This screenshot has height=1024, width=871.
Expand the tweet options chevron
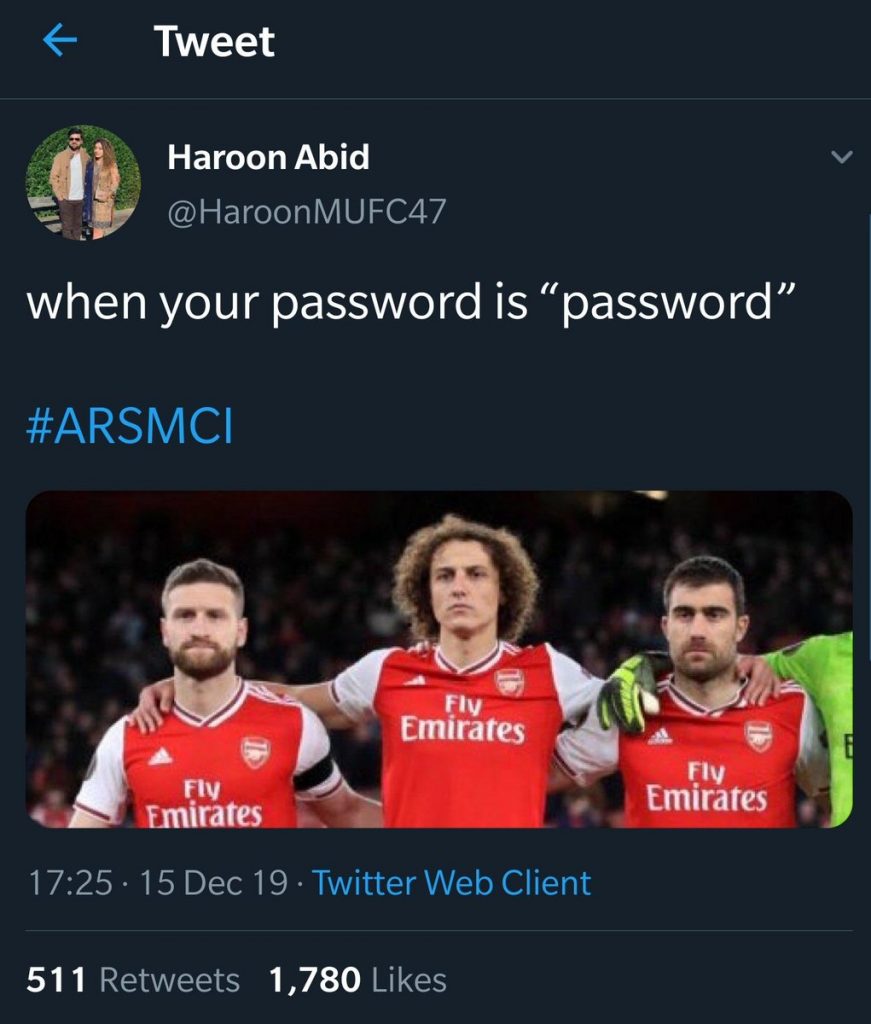pos(842,157)
